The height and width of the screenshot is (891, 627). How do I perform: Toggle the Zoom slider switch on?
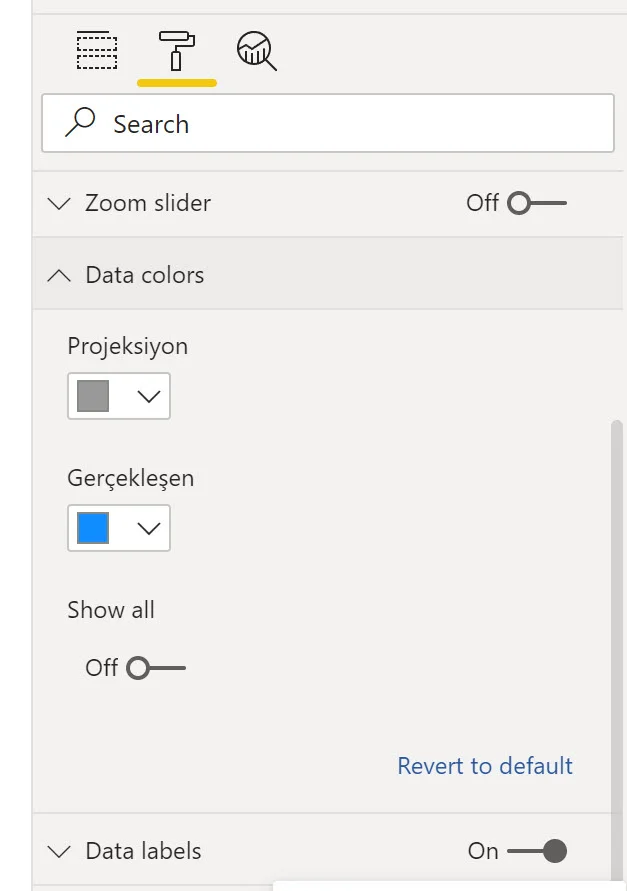(x=536, y=203)
